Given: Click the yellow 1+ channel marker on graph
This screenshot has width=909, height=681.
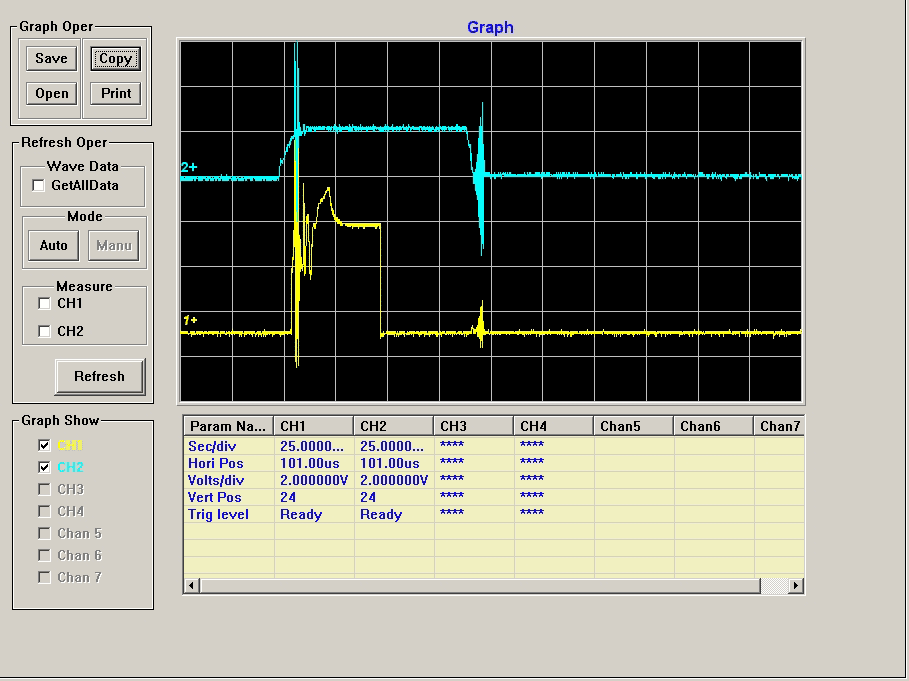Looking at the screenshot, I should click(x=190, y=320).
